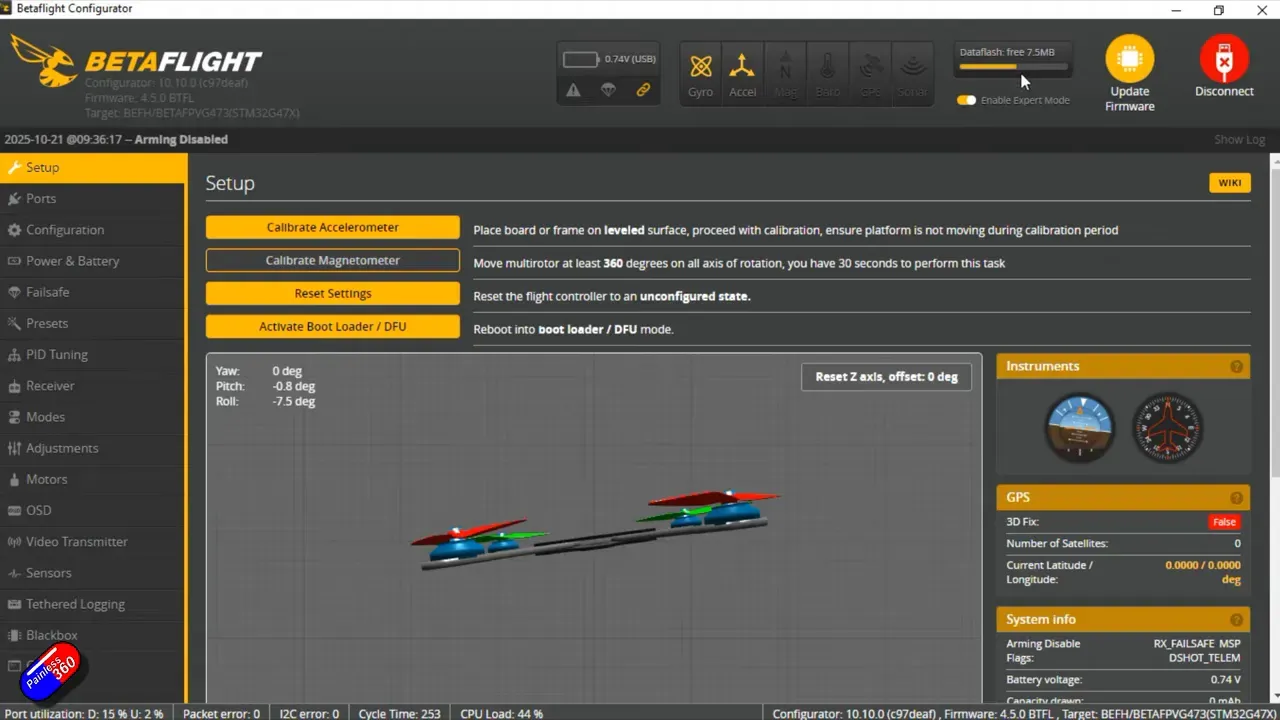Enable Expert Mode
The width and height of the screenshot is (1280, 720).
(966, 100)
